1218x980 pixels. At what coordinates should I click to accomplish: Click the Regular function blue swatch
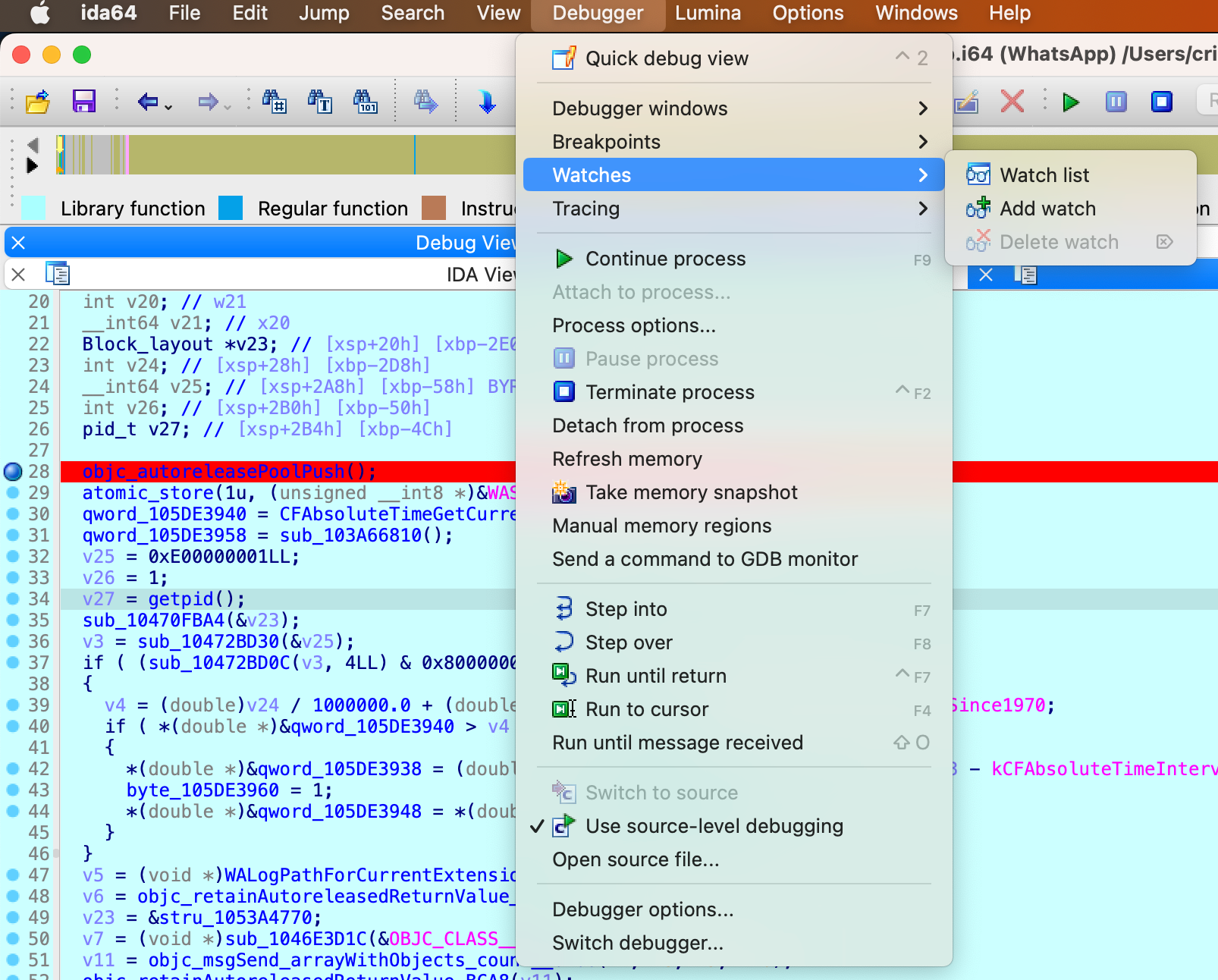point(231,208)
